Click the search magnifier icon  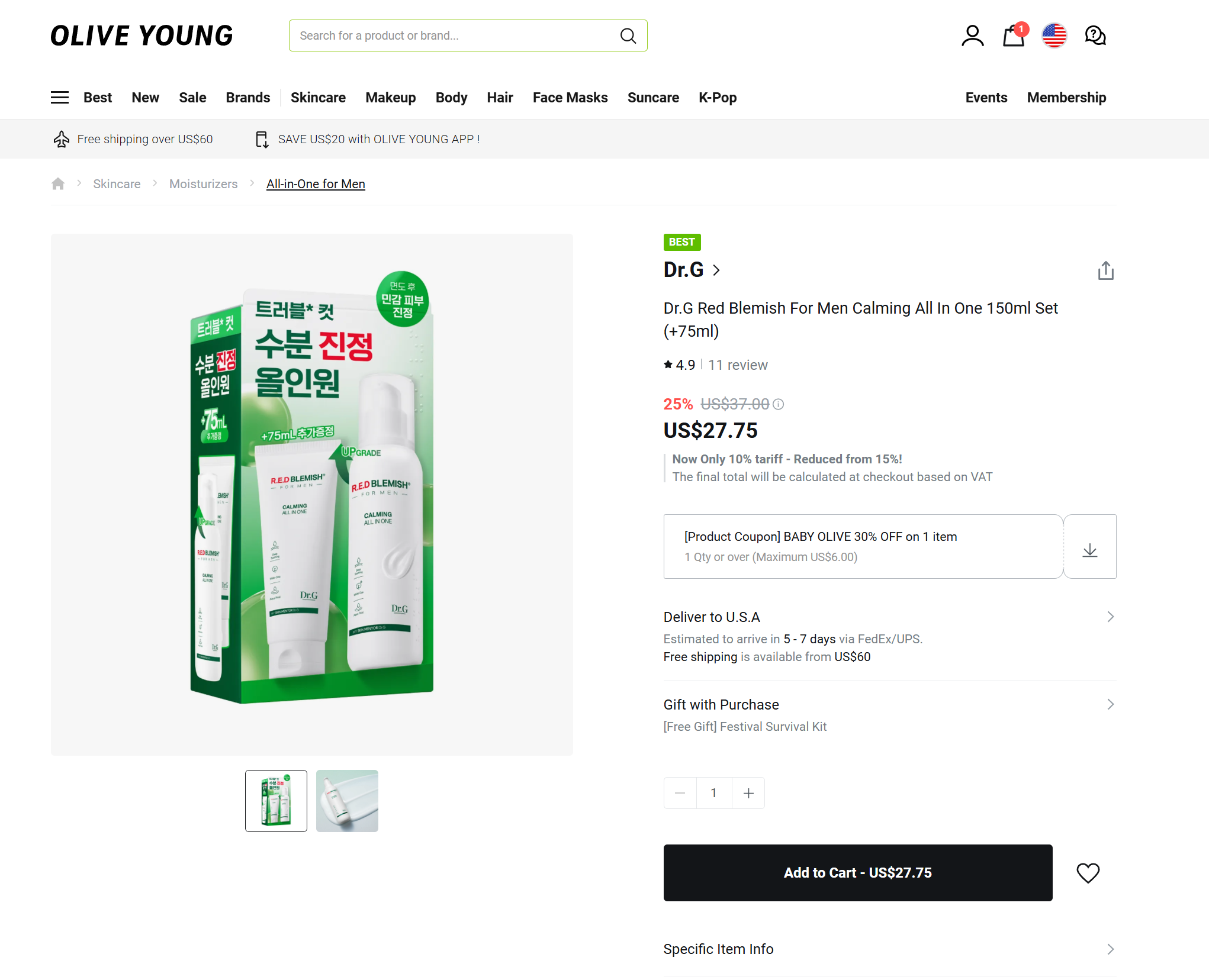628,36
